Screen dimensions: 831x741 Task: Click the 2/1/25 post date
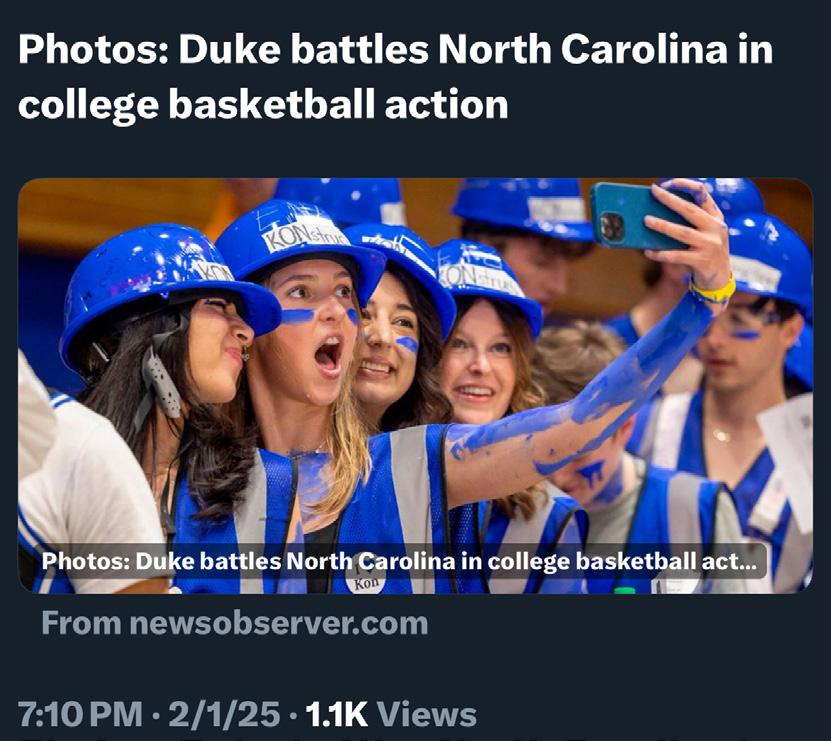[223, 714]
